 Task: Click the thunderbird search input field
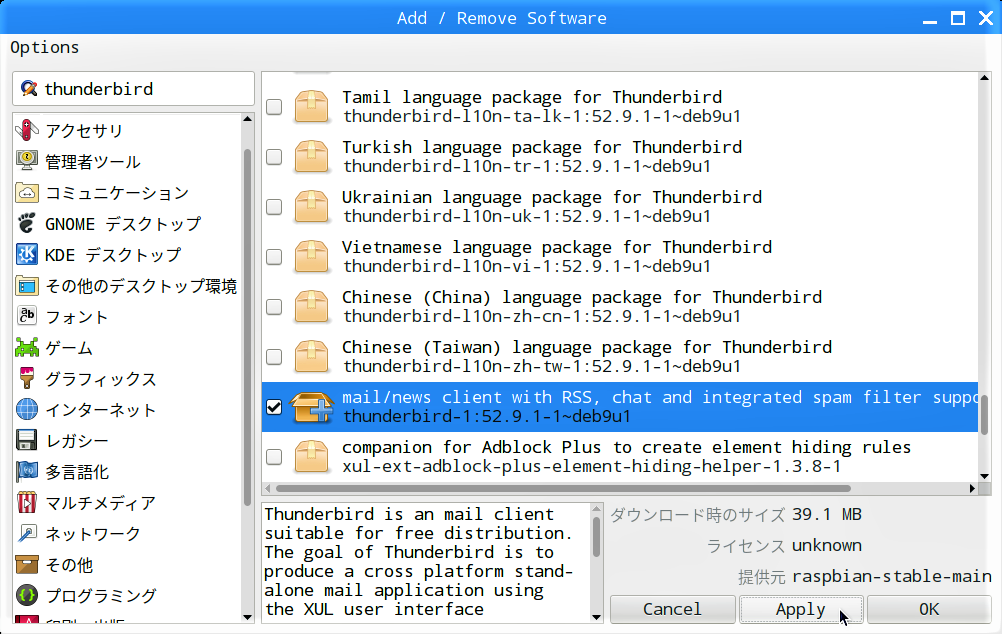tap(134, 88)
